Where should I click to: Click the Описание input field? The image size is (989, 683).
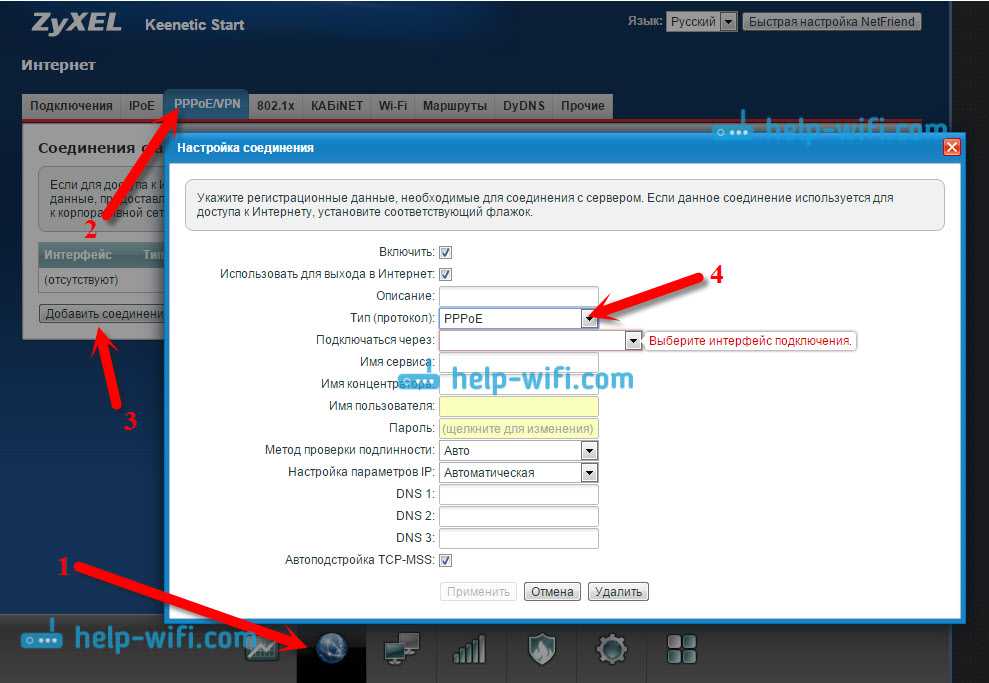(518, 296)
